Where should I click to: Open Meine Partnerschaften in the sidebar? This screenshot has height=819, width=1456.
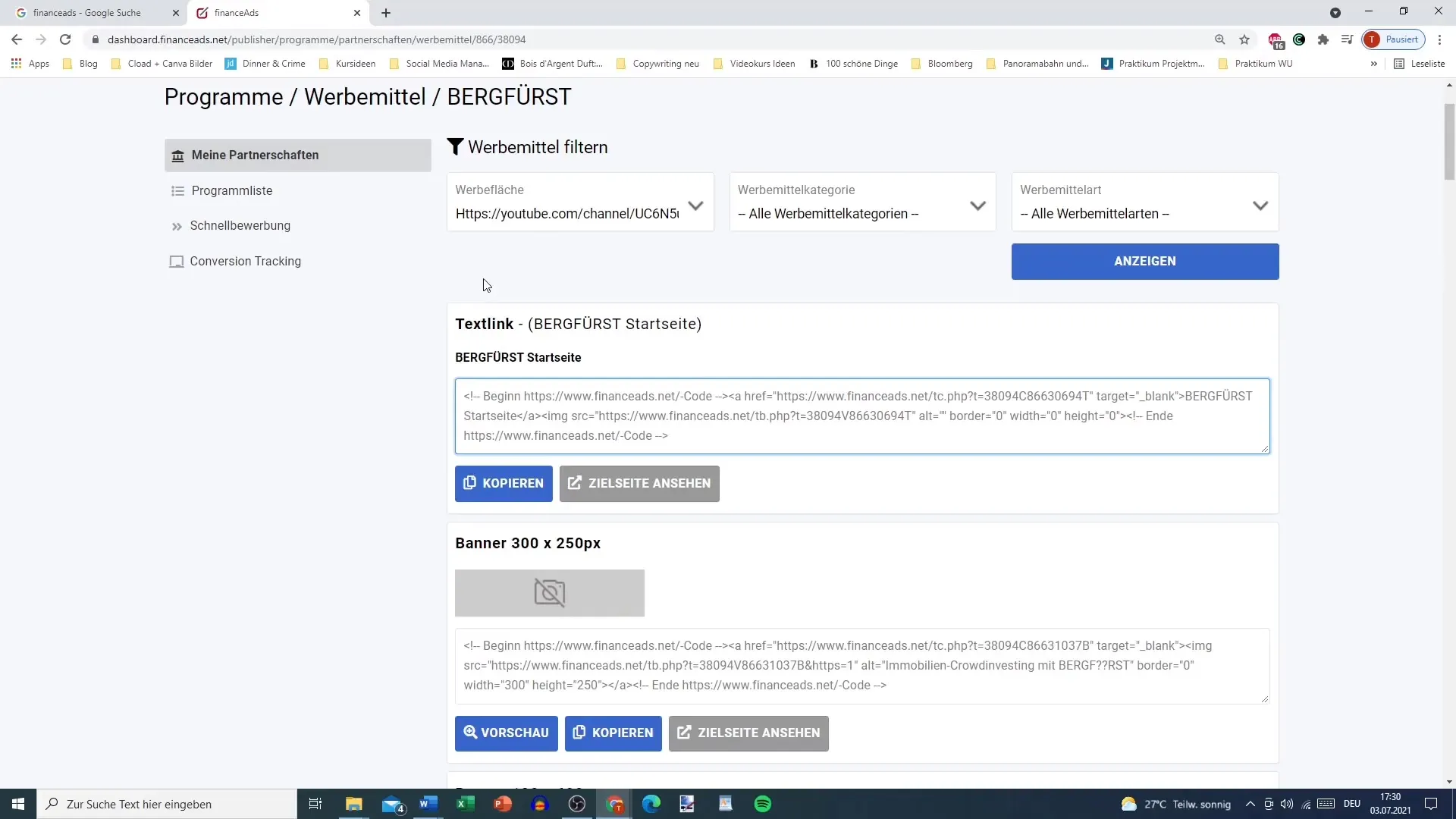point(297,155)
